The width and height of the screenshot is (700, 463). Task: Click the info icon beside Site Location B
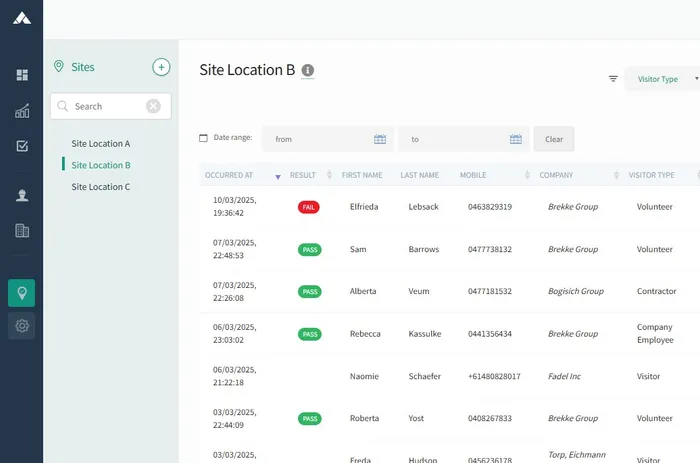[308, 70]
